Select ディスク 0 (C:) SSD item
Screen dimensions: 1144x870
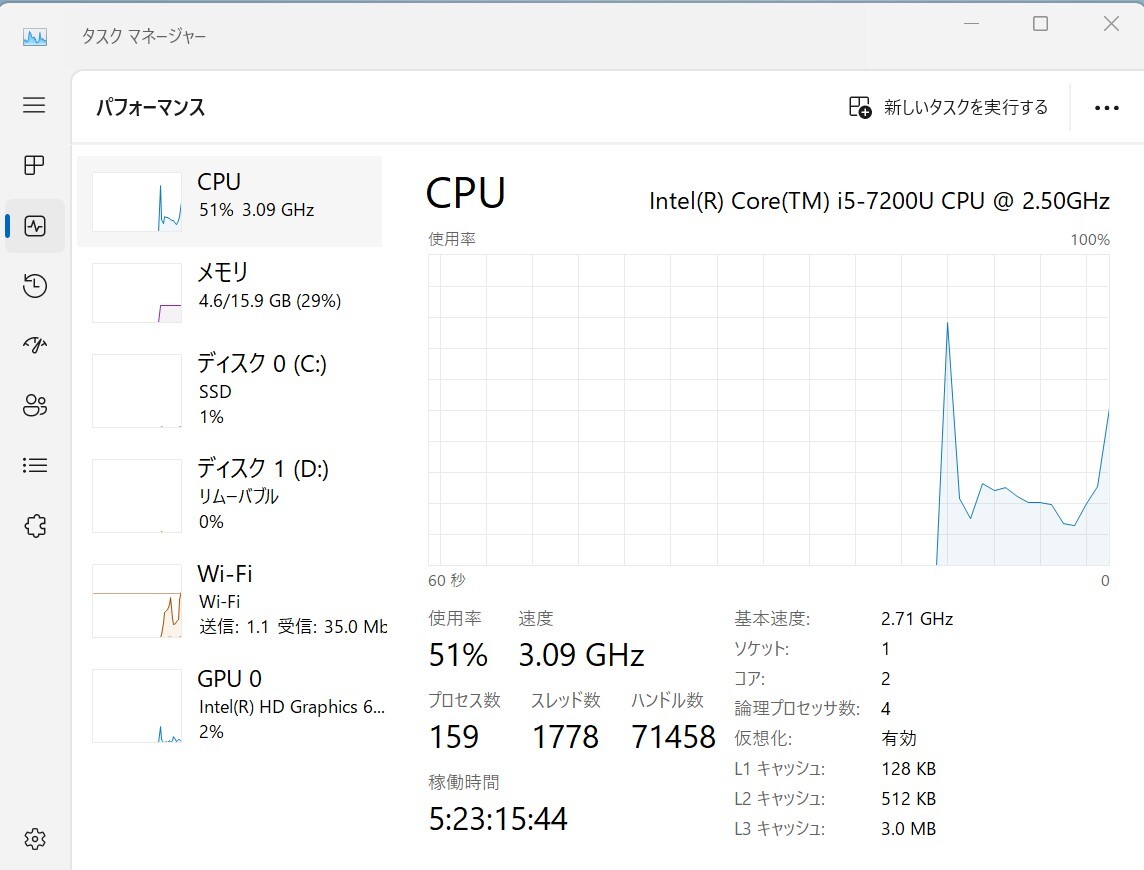[229, 390]
